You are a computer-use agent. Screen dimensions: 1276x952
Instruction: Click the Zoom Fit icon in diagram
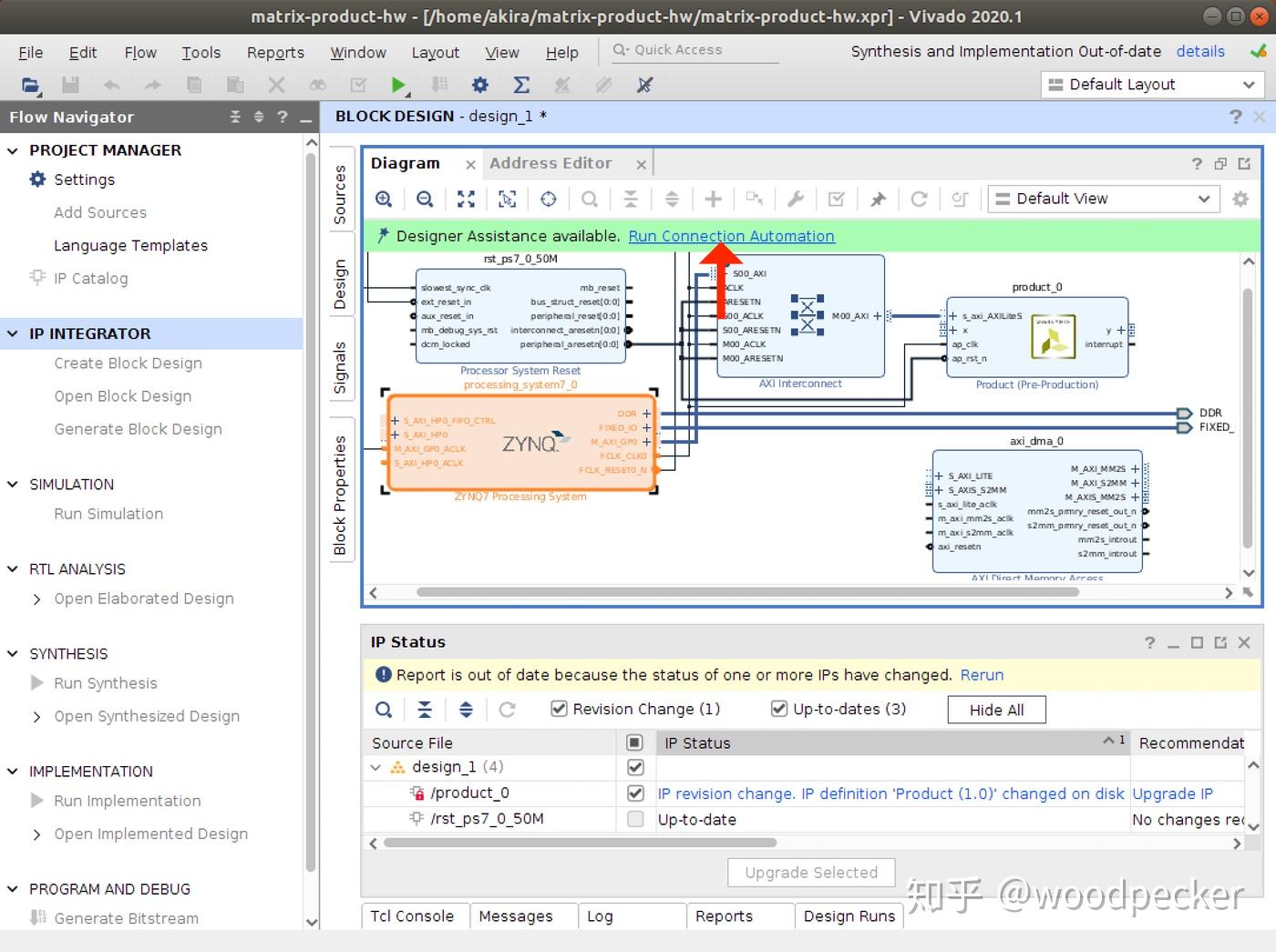coord(466,199)
